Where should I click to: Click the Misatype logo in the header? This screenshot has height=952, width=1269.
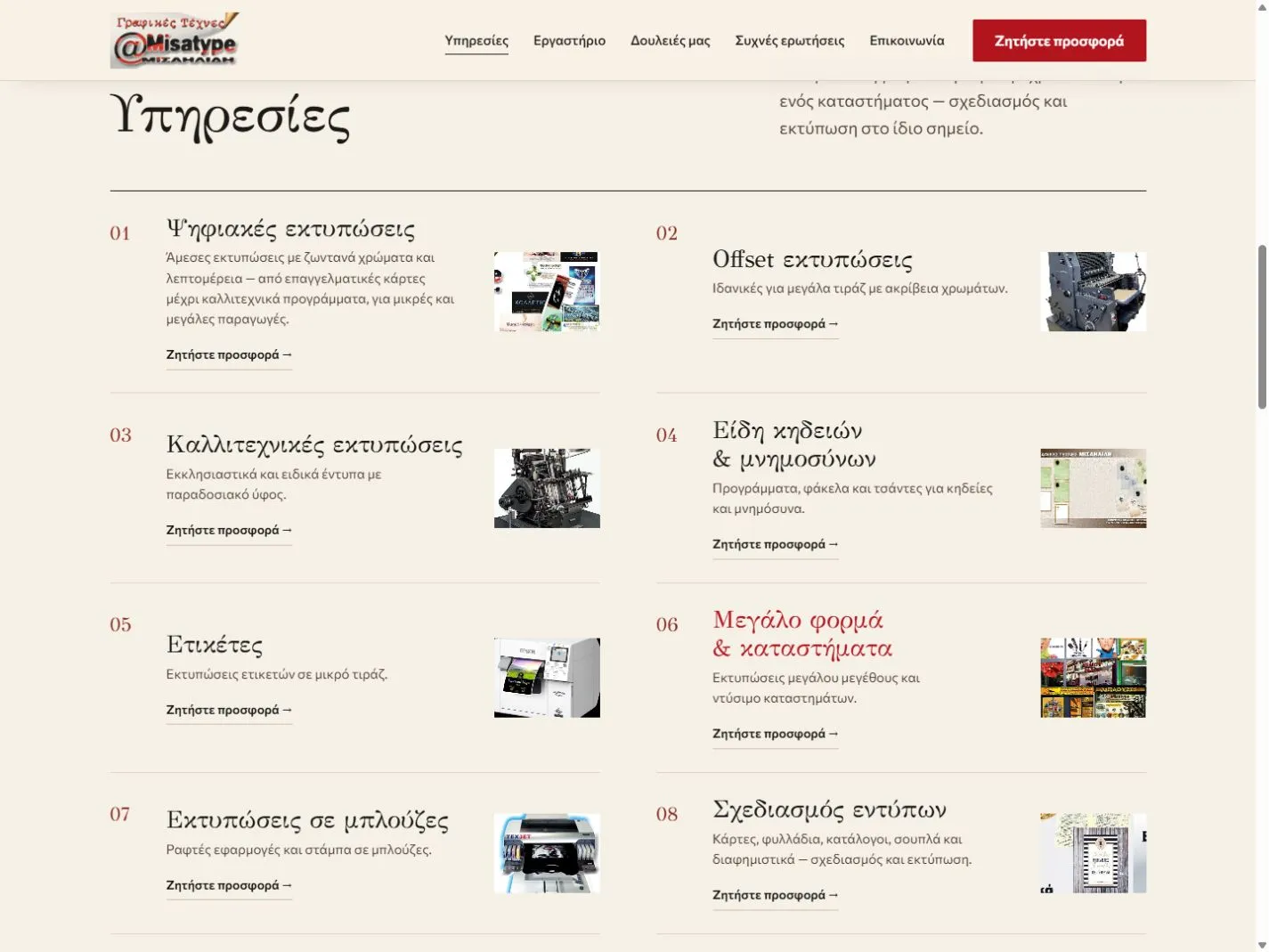(175, 40)
